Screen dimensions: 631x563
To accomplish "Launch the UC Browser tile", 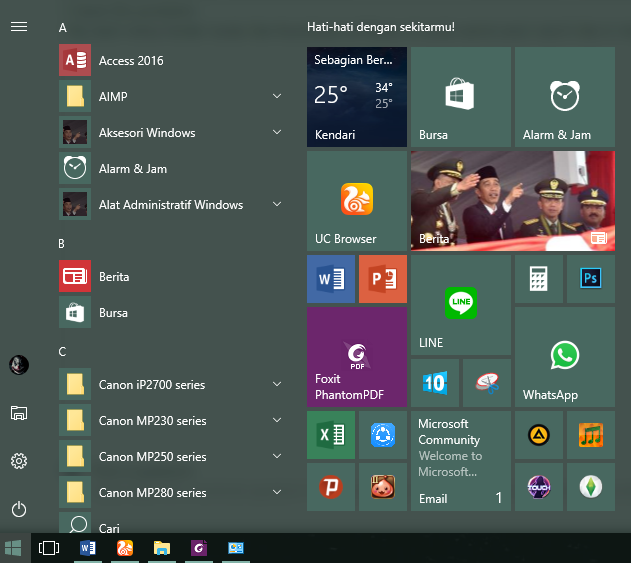I will [357, 201].
